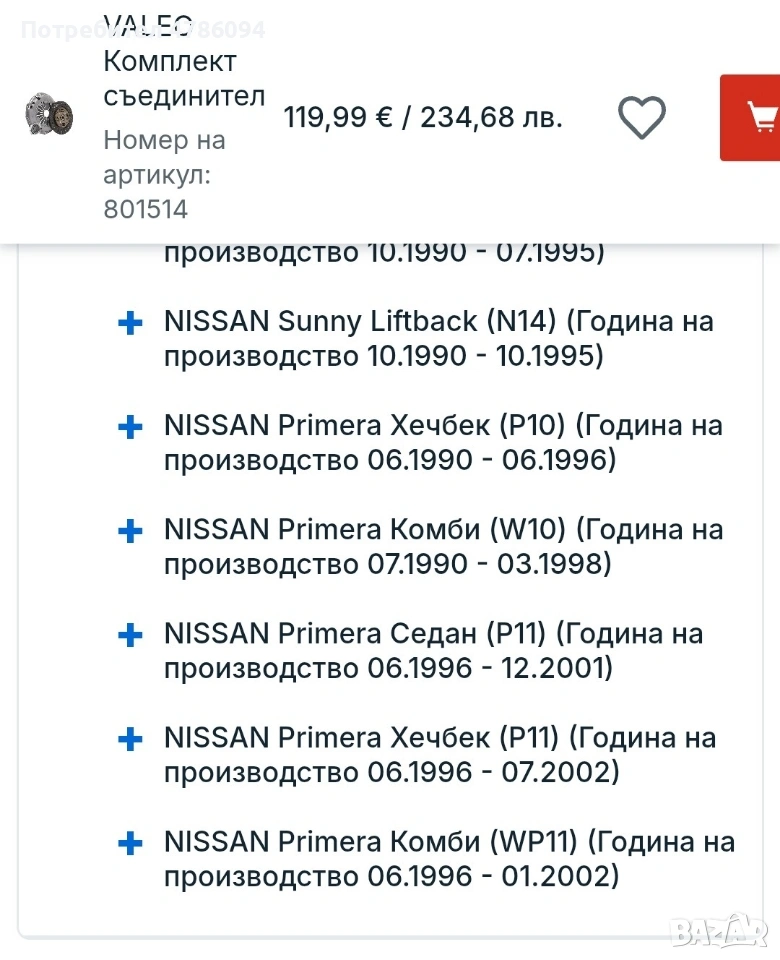Expand Primera Комби (WP11) using its plus icon

[x=130, y=843]
